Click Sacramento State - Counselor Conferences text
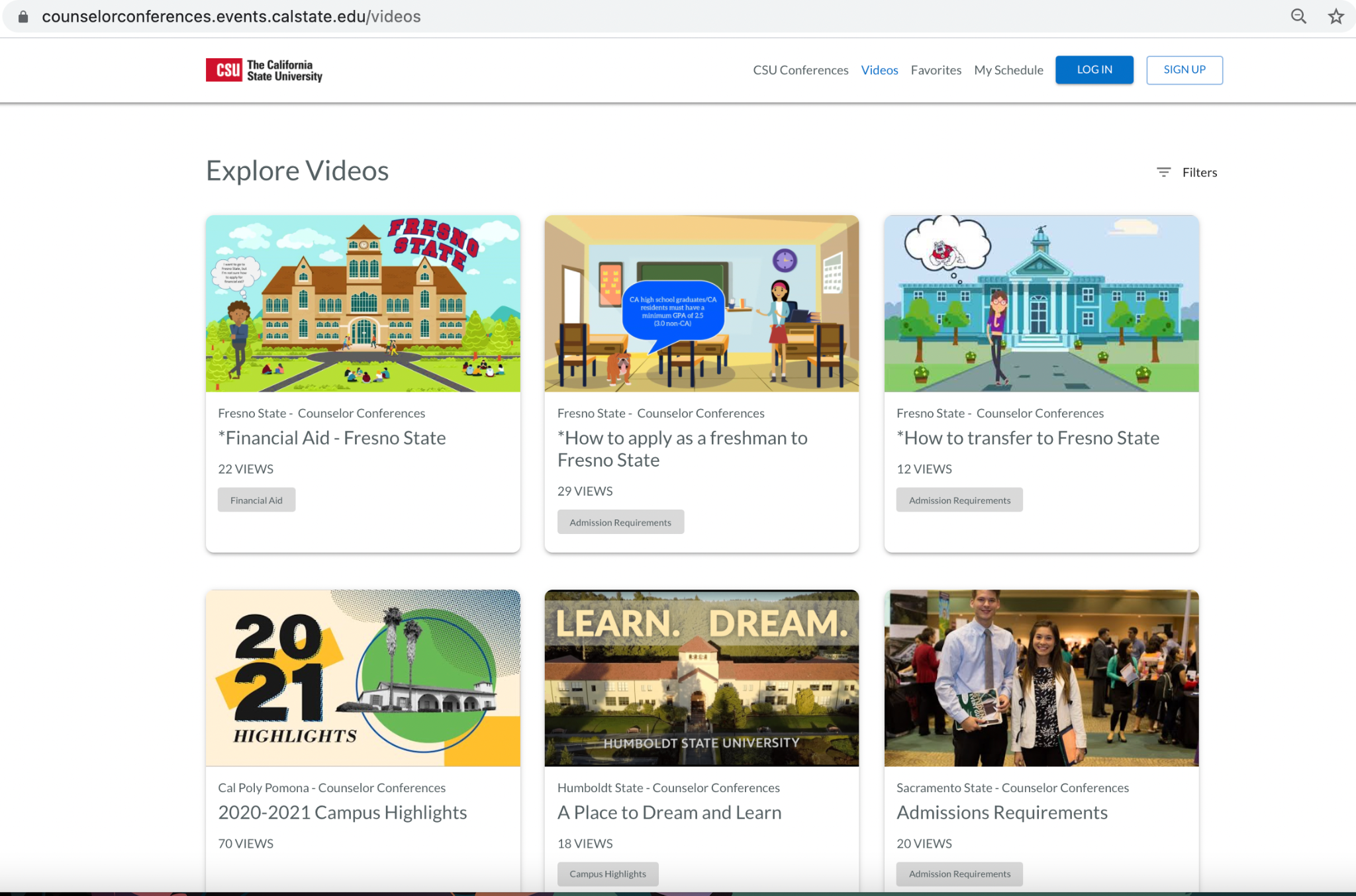1356x896 pixels. 1012,788
